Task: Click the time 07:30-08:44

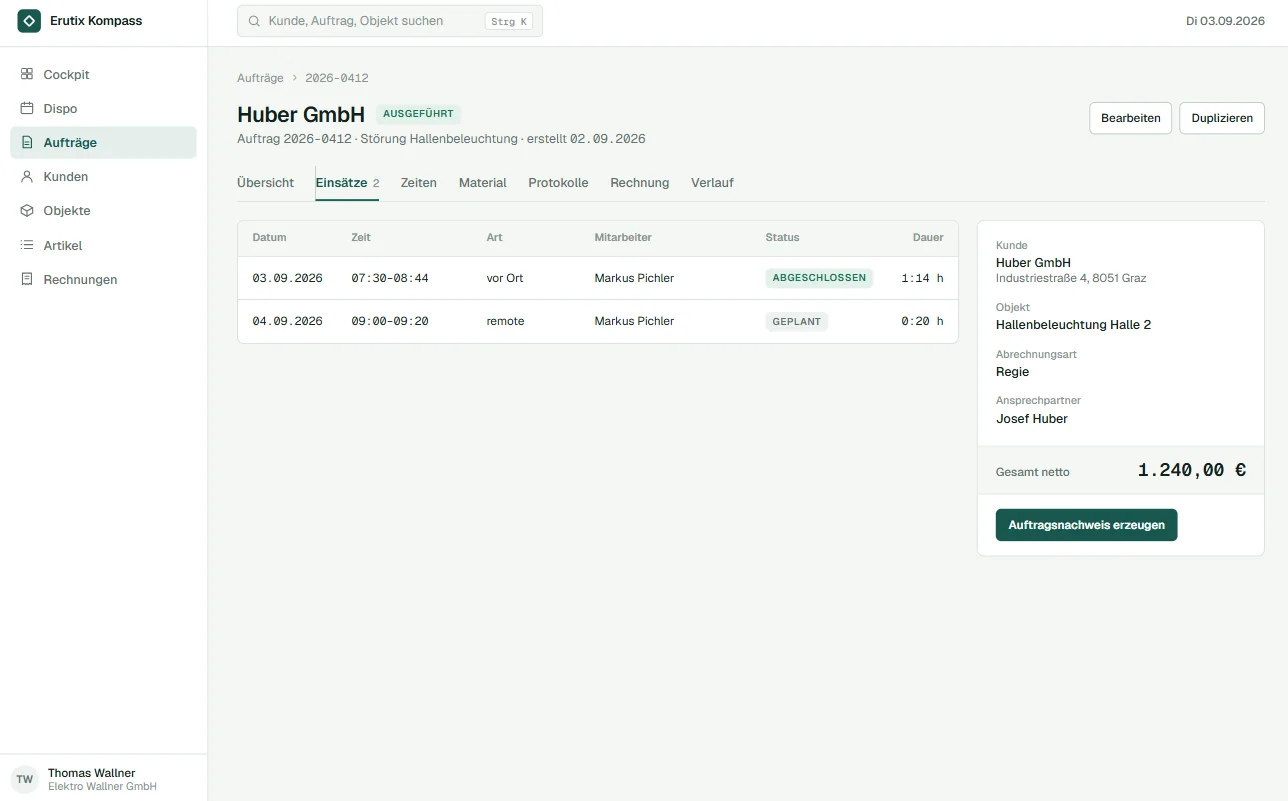Action: point(390,278)
